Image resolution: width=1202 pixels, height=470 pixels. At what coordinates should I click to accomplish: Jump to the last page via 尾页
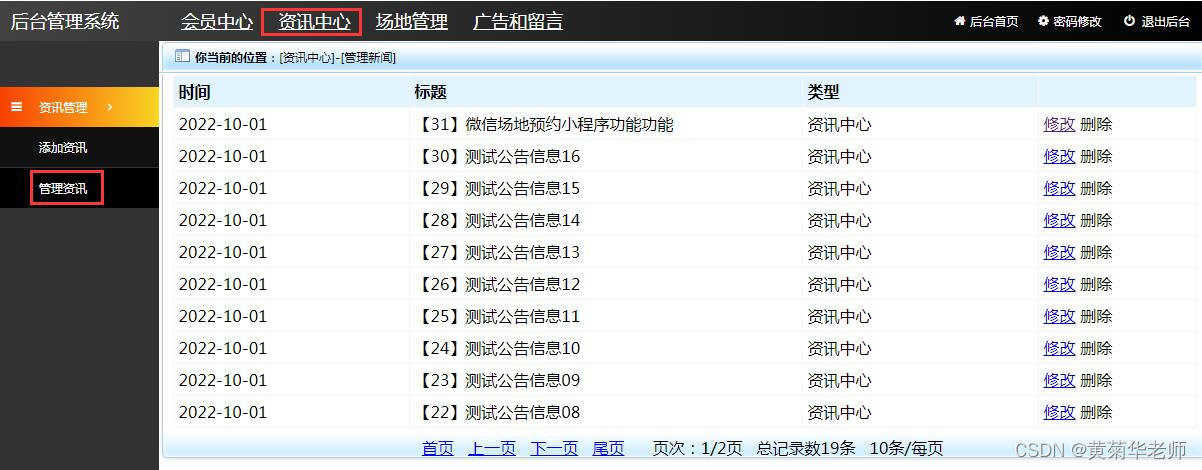click(x=608, y=448)
